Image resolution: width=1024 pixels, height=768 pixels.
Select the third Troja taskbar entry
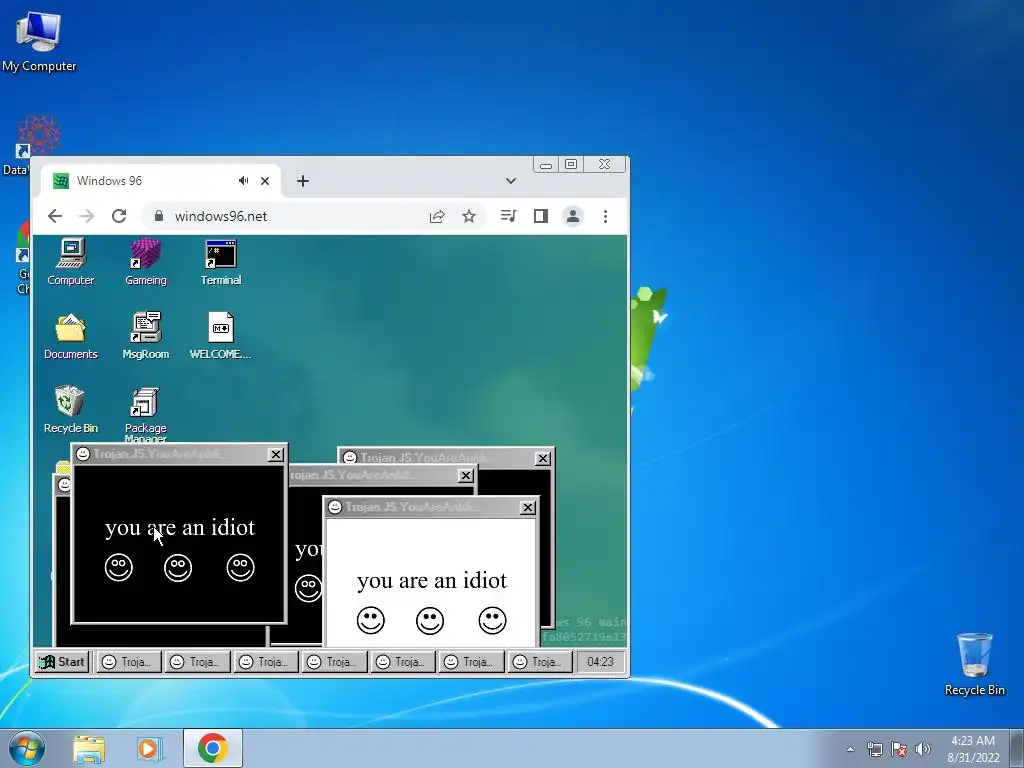(265, 662)
